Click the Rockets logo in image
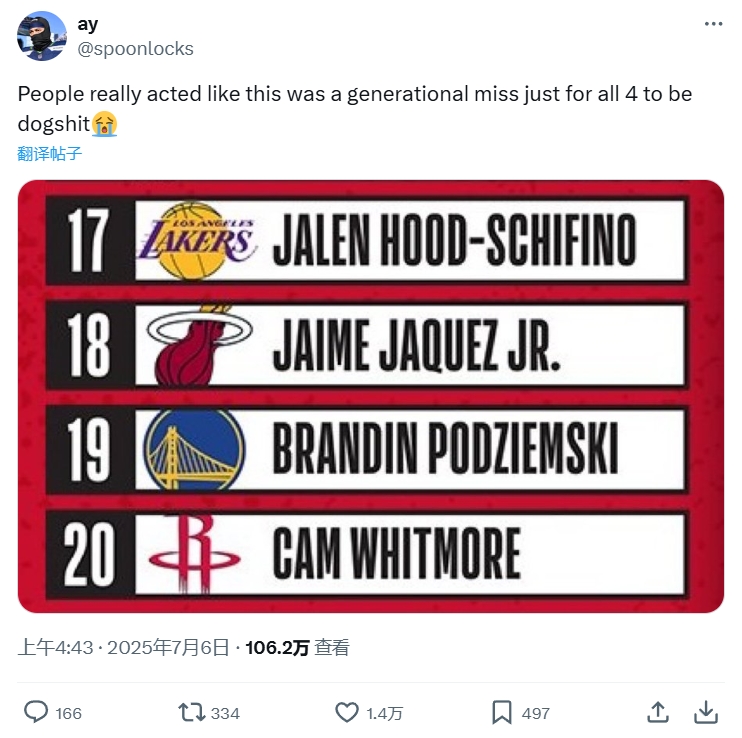This screenshot has height=738, width=742. [x=196, y=553]
